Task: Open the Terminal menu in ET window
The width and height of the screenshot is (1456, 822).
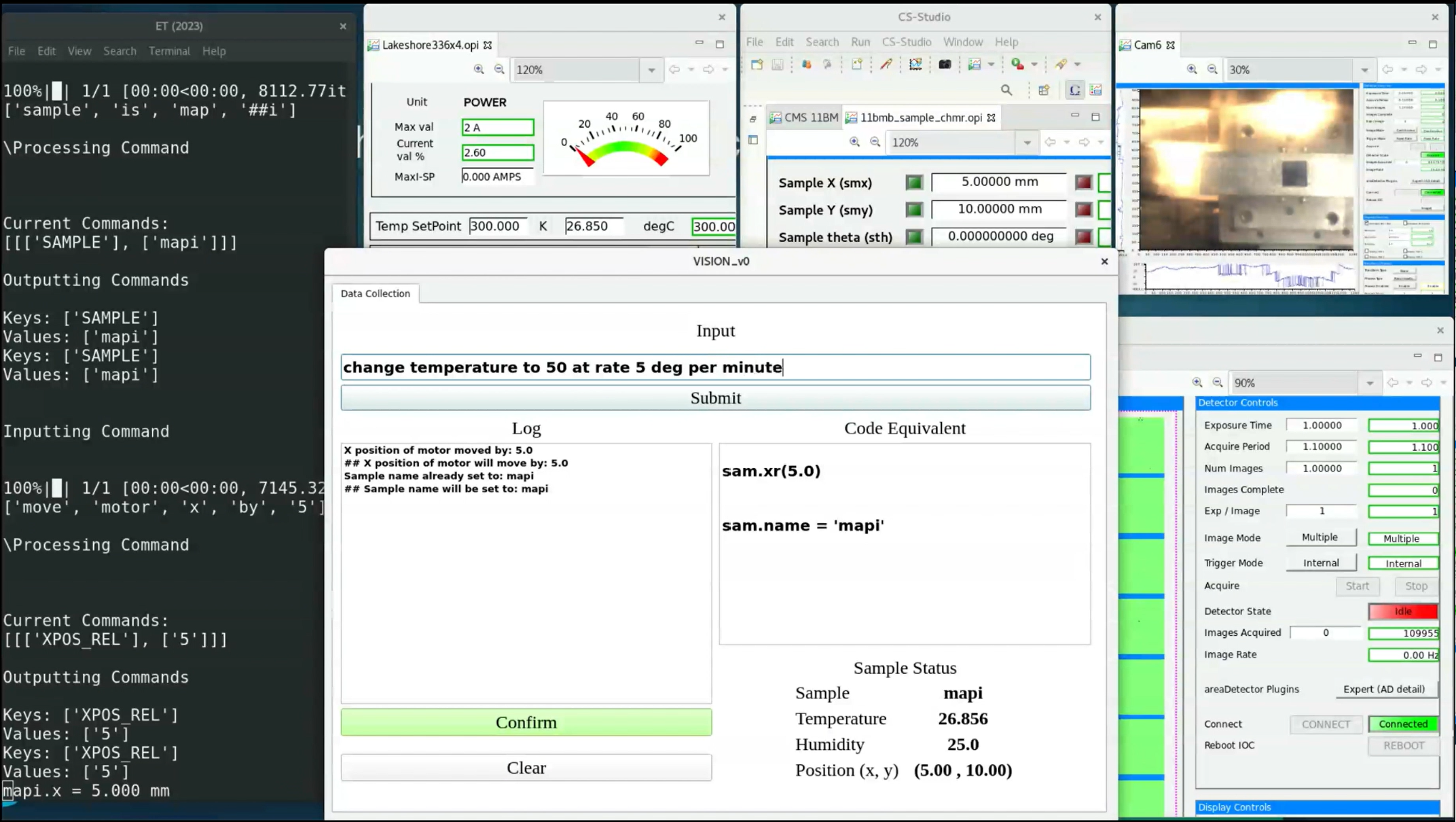Action: click(x=169, y=51)
